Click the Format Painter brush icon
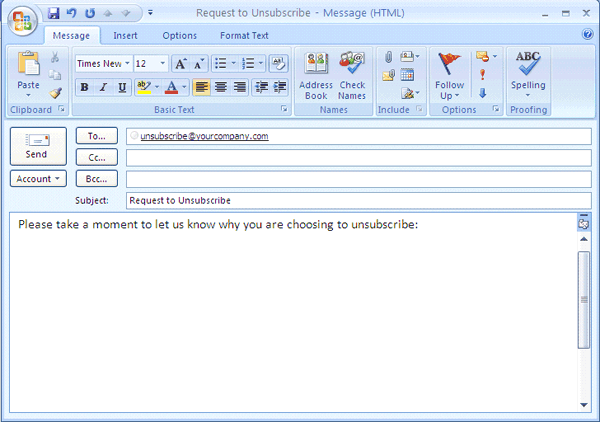The height and width of the screenshot is (422, 600). tap(55, 93)
